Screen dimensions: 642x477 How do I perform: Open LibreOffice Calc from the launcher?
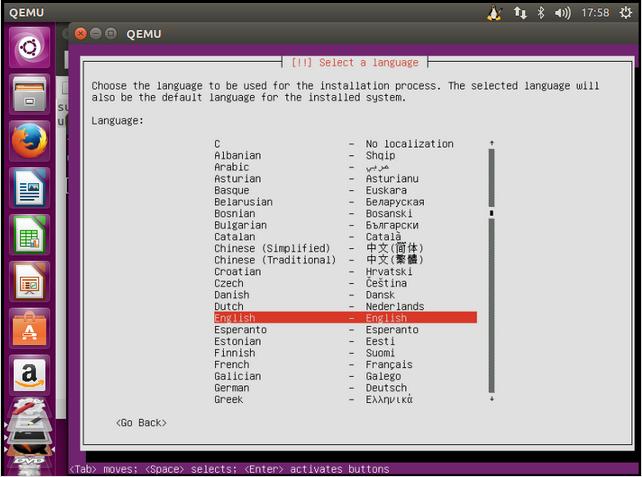click(30, 234)
